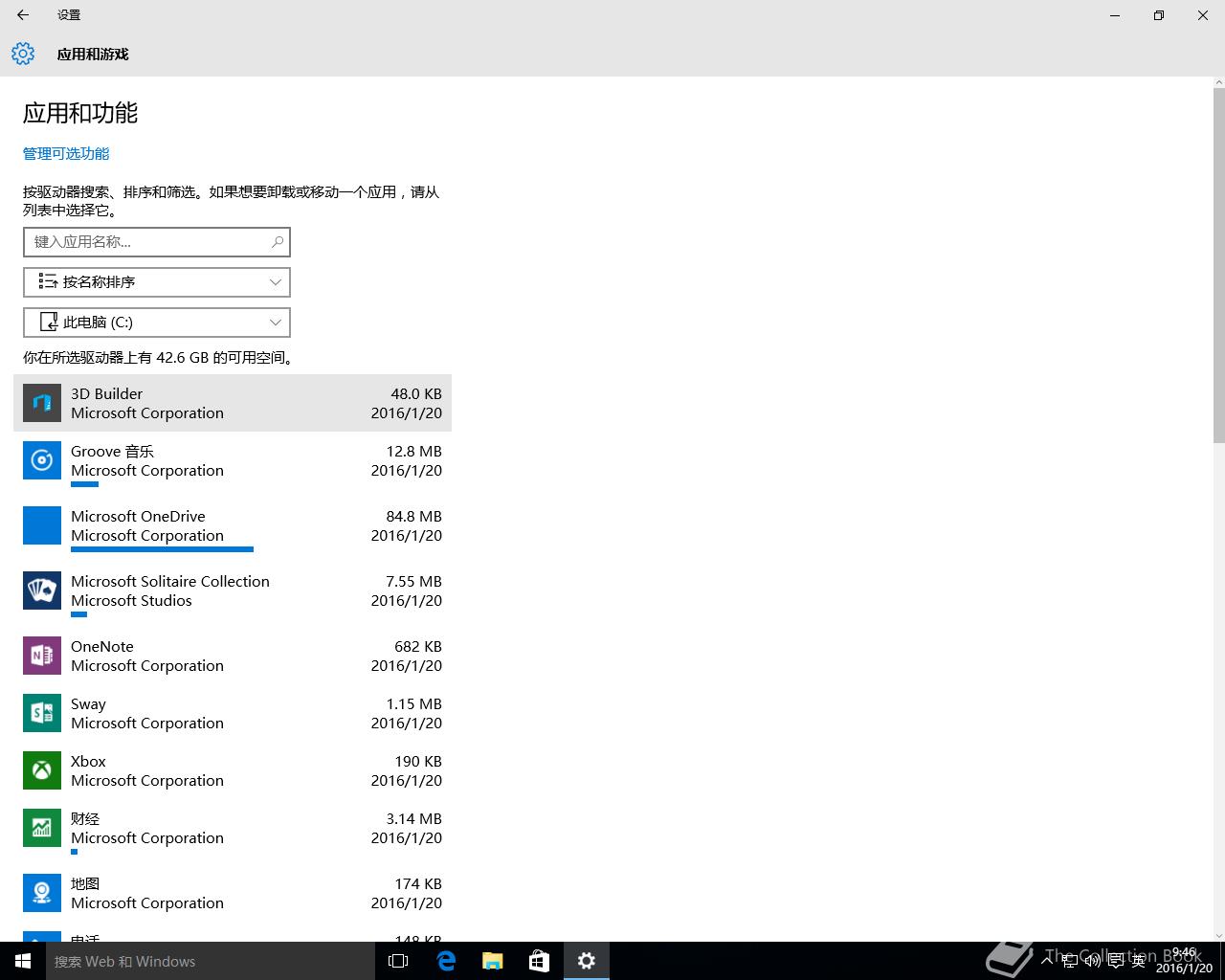The image size is (1225, 980).
Task: Click the Microsoft Studios publisher text
Action: click(x=131, y=600)
